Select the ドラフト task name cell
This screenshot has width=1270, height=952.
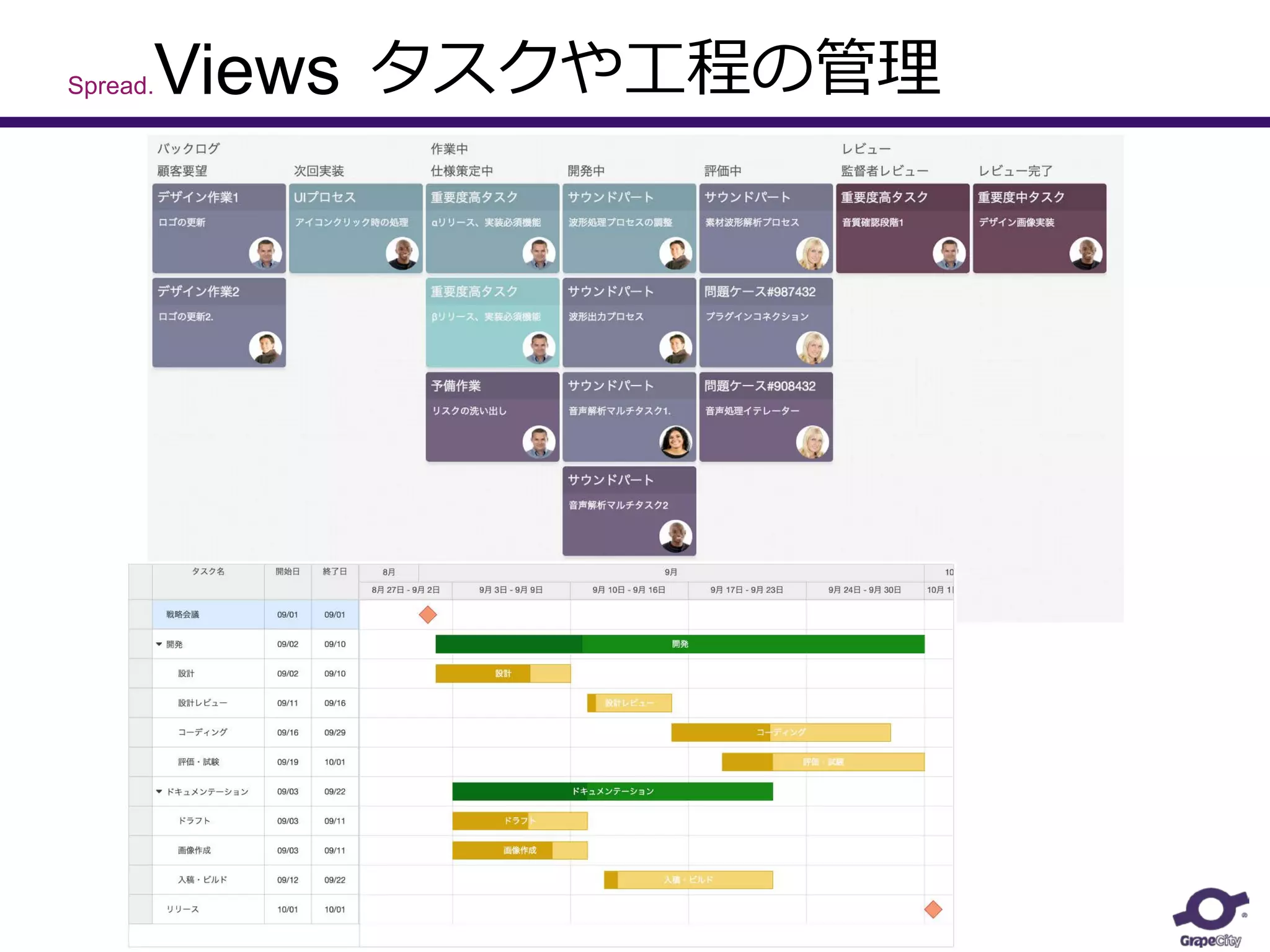[208, 821]
